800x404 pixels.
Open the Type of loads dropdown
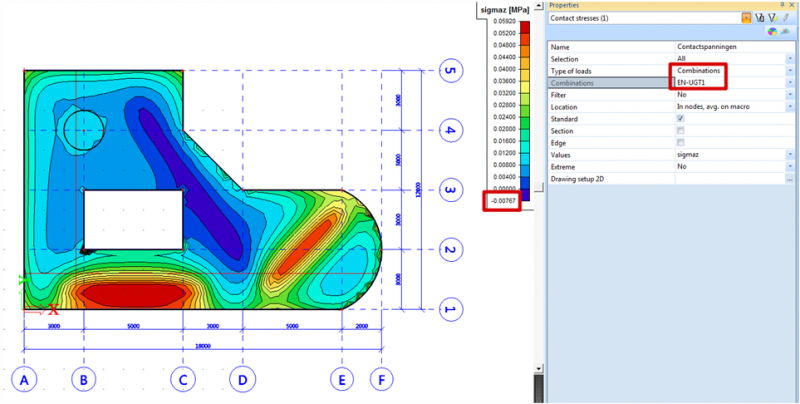tap(789, 71)
